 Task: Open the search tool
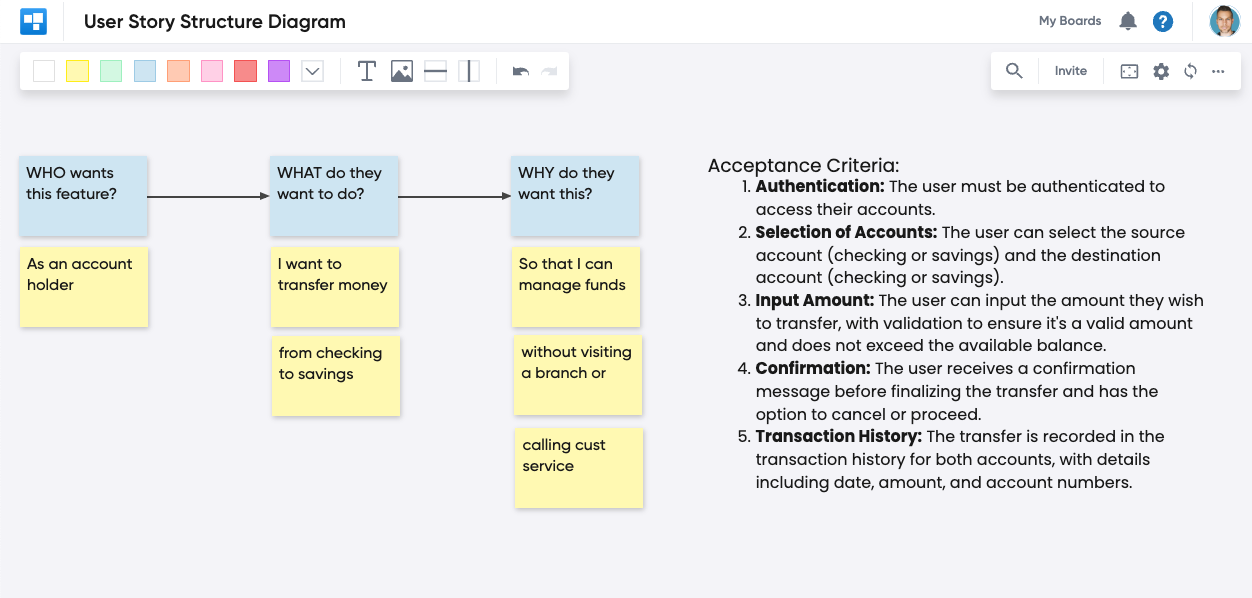(x=1014, y=71)
